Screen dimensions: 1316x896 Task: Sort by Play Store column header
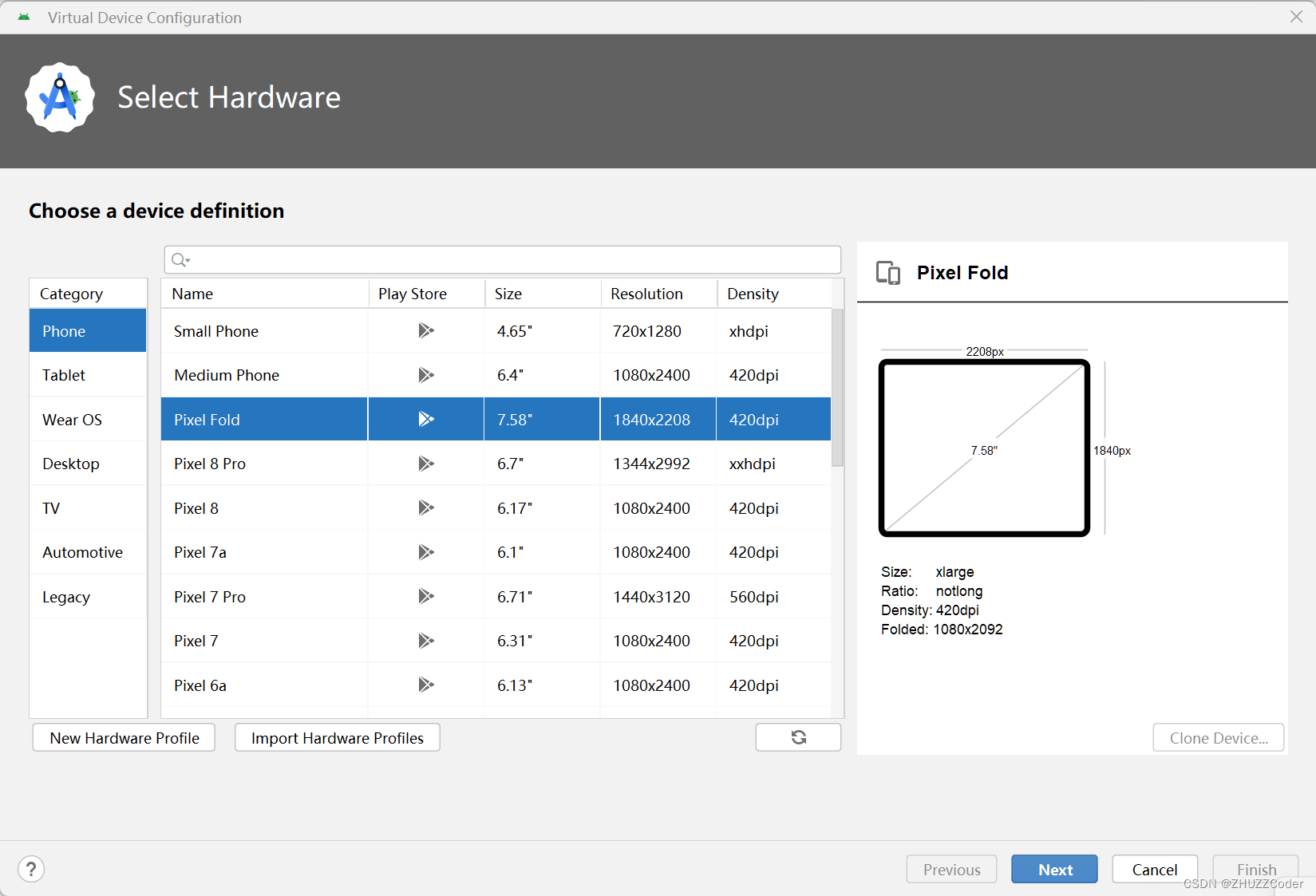point(426,294)
